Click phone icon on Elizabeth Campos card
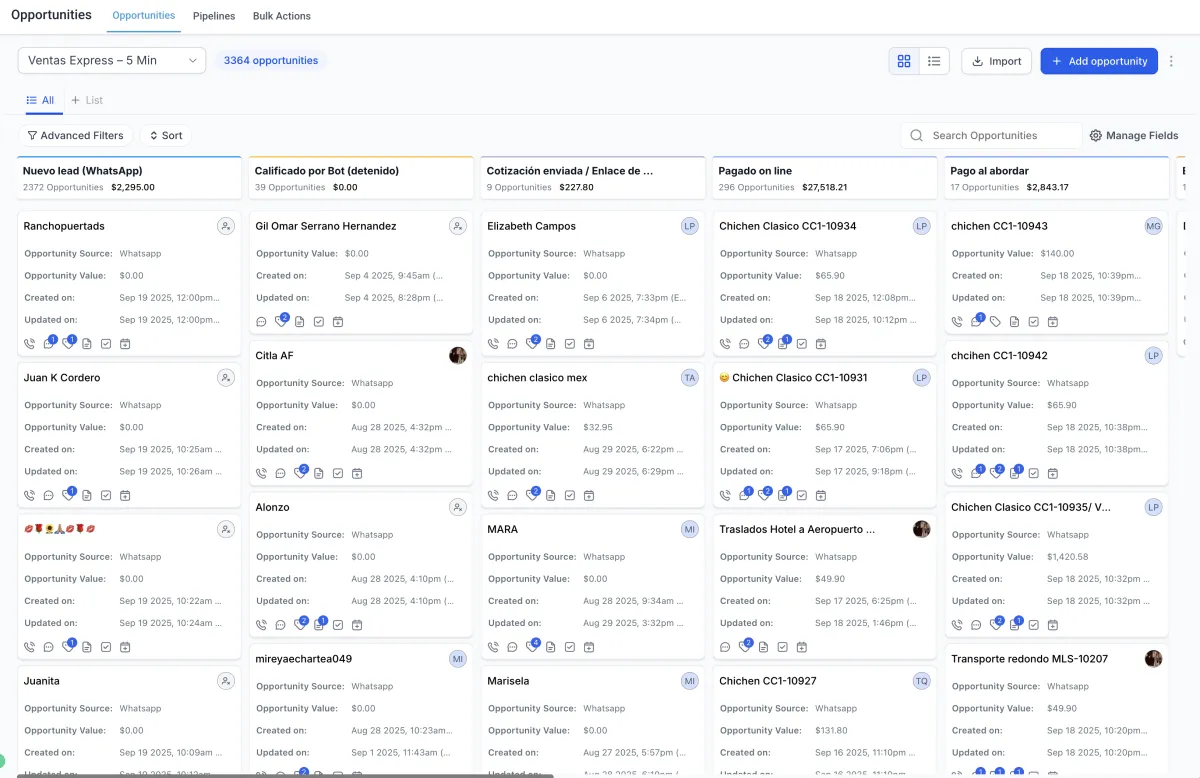1200x778 pixels. coord(493,343)
